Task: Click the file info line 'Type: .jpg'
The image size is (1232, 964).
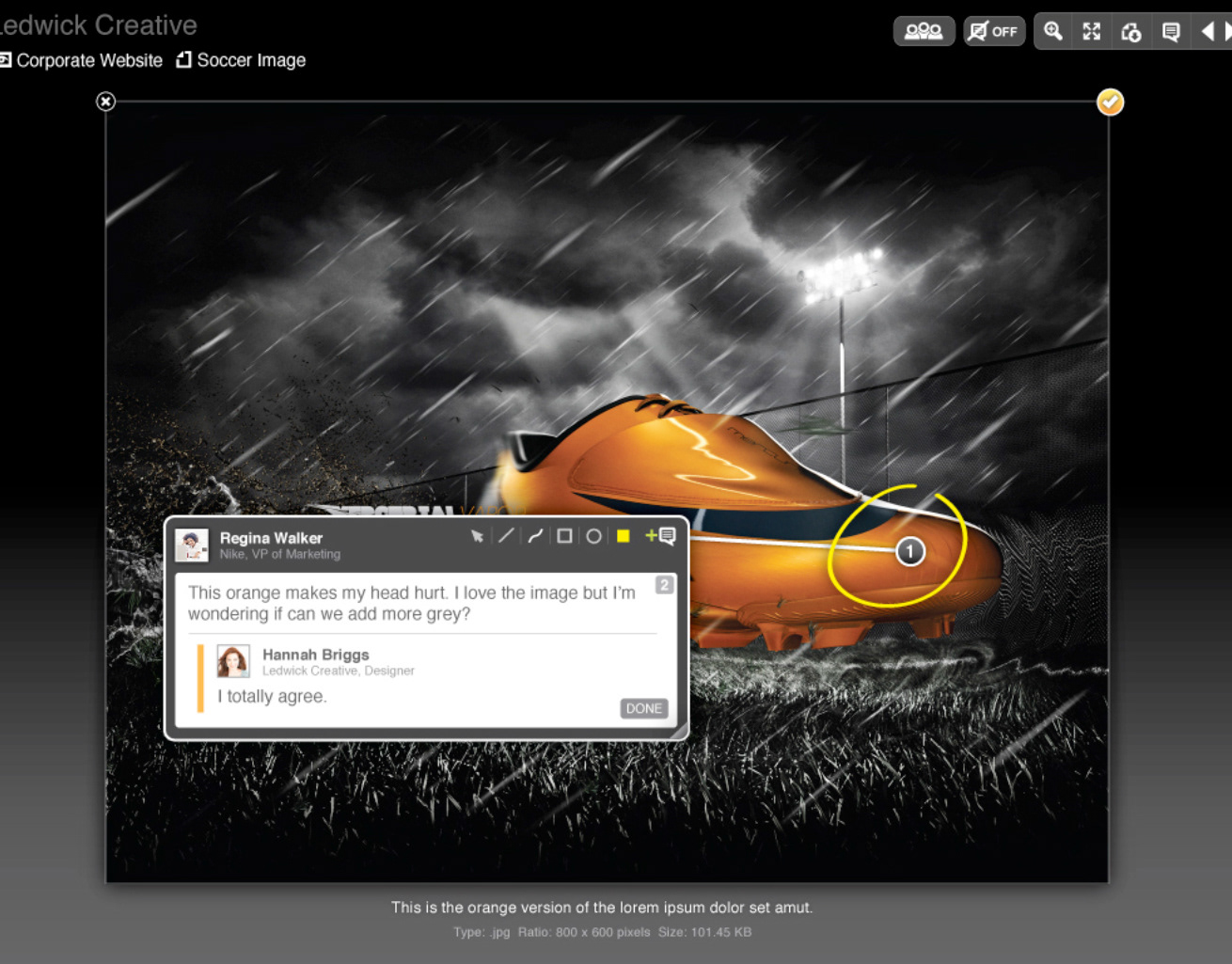Action: pyautogui.click(x=602, y=932)
